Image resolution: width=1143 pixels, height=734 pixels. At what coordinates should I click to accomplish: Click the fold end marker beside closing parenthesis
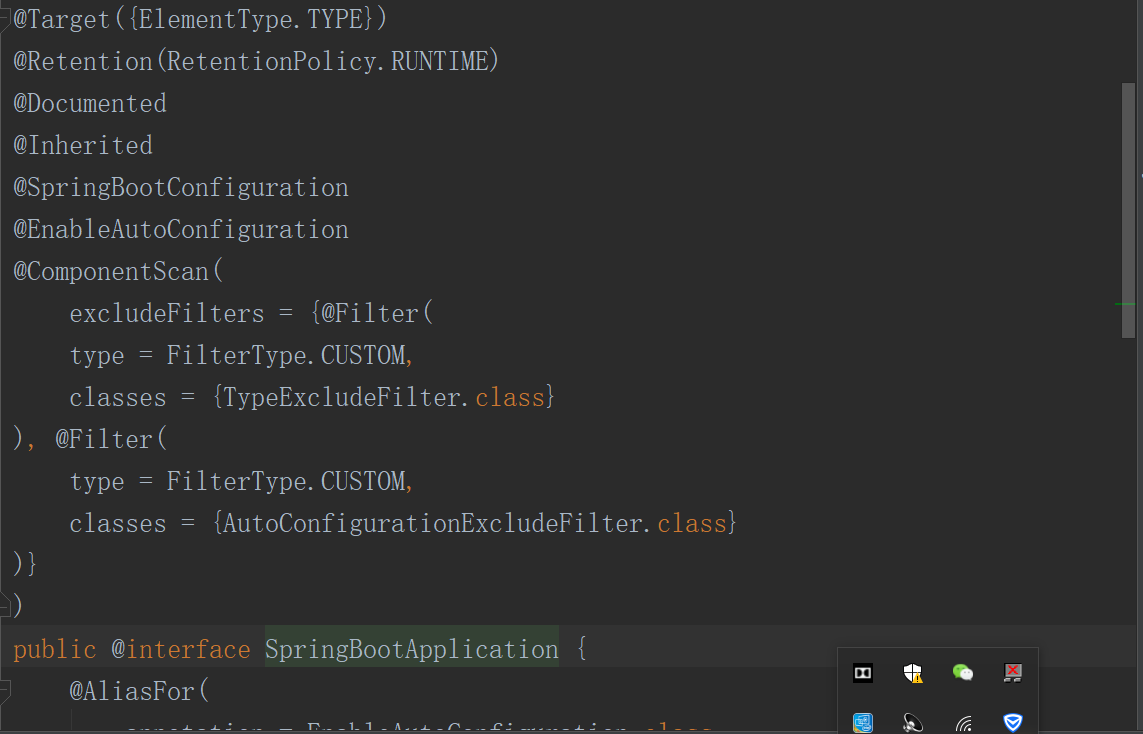tap(4, 606)
